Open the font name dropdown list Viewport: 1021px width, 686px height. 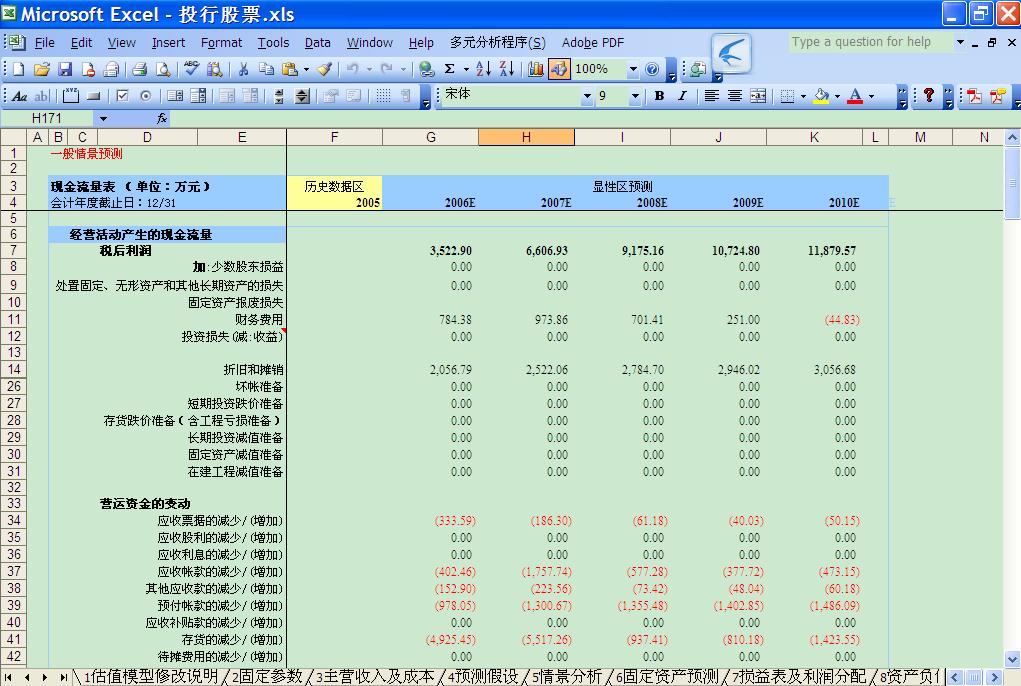pos(587,96)
